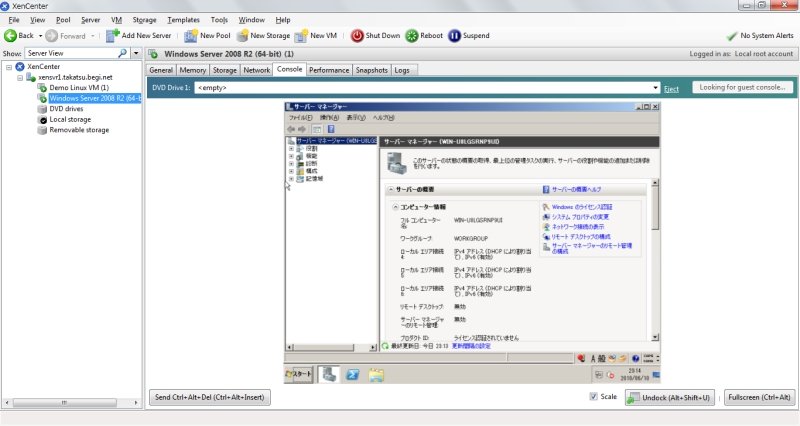Click refresh icon beside last update time
800x426 pixels.
pyautogui.click(x=385, y=346)
